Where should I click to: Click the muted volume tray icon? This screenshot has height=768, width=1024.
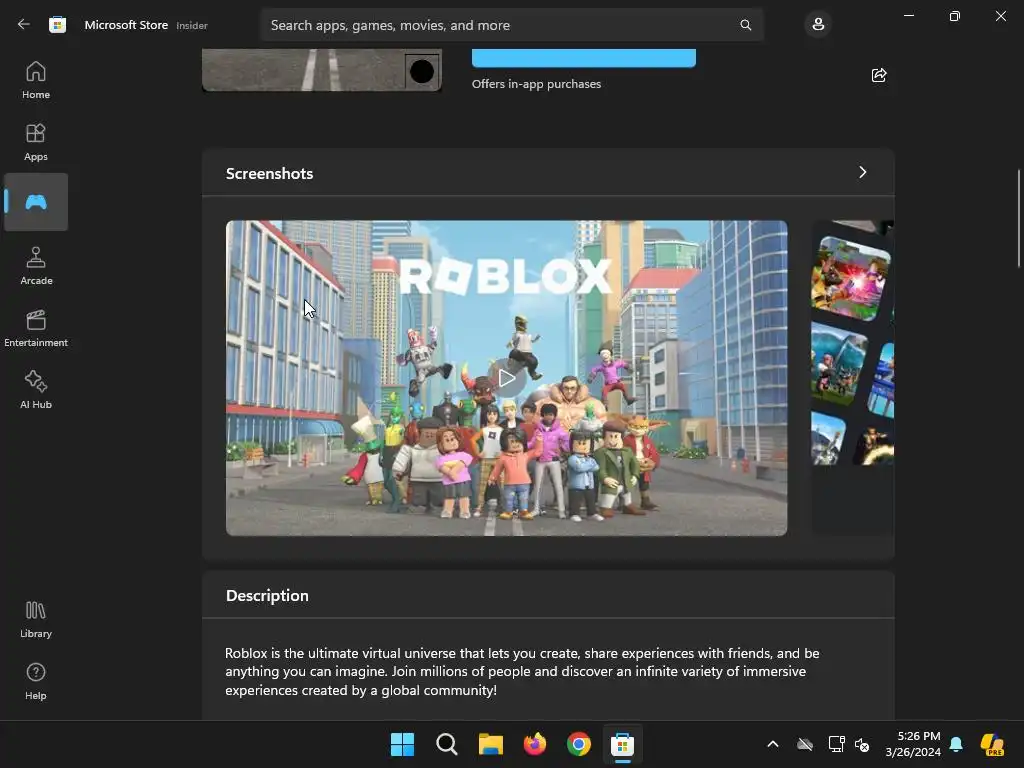coord(862,744)
